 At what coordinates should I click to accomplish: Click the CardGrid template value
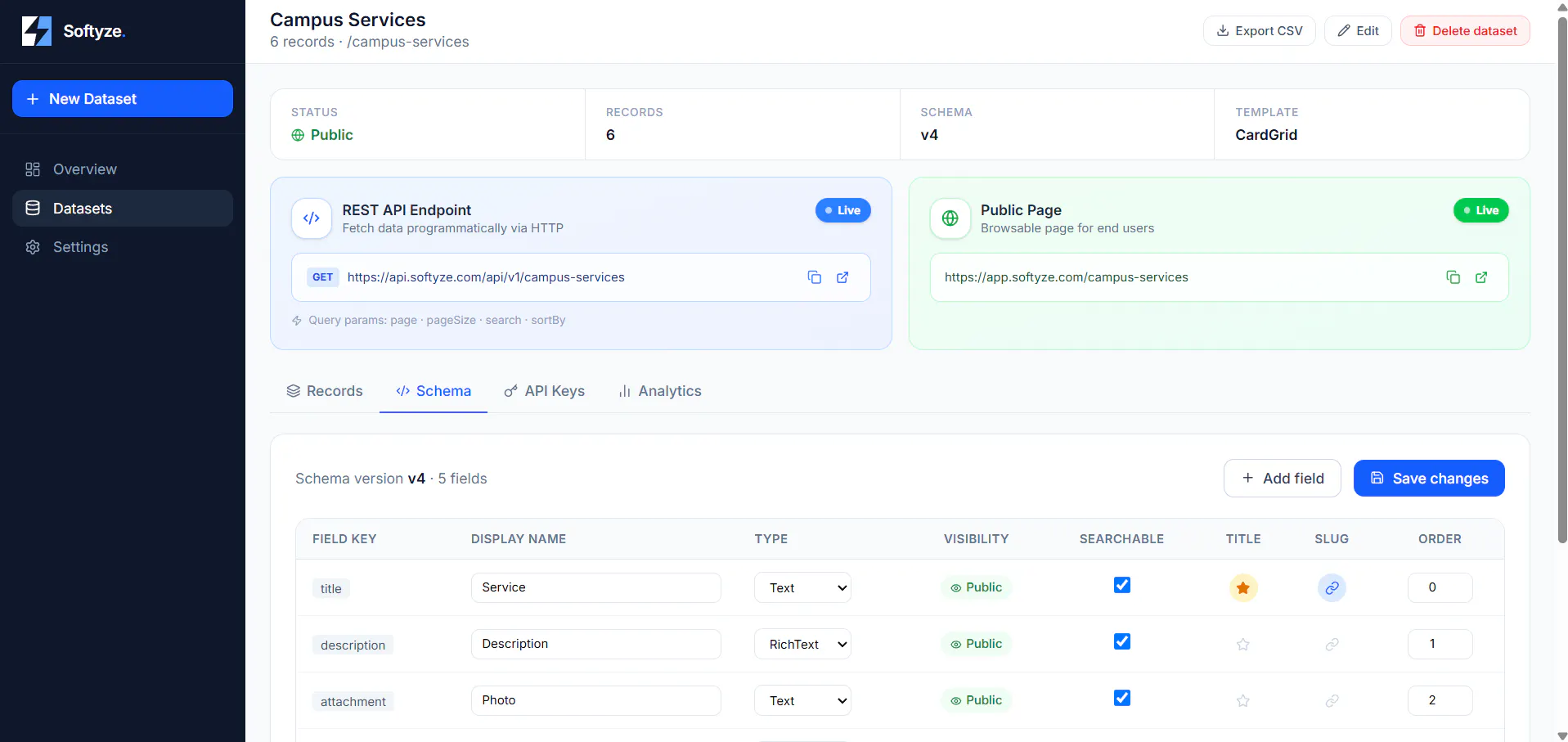click(1266, 135)
